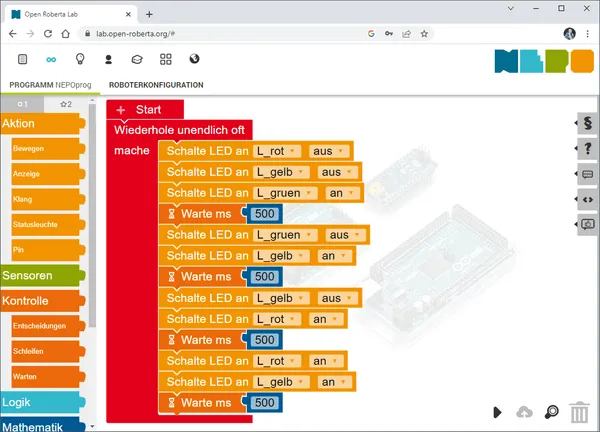Open the question mark help side panel
Viewport: 600px width, 432px height.
(587, 149)
